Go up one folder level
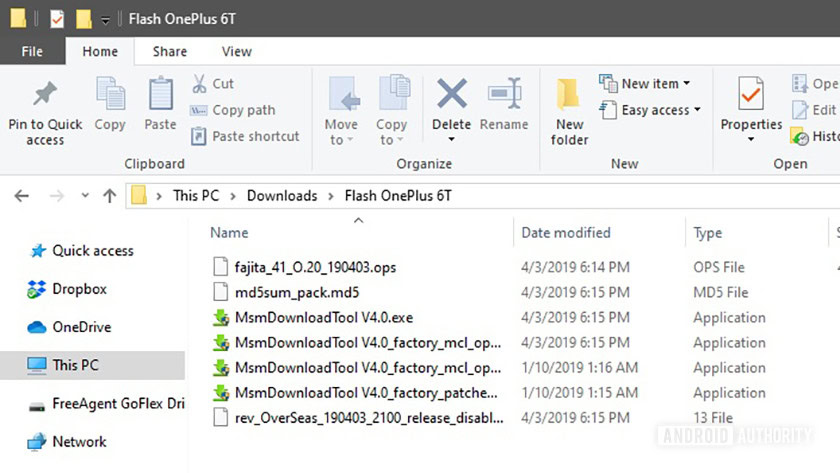This screenshot has height=473, width=840. pos(109,196)
